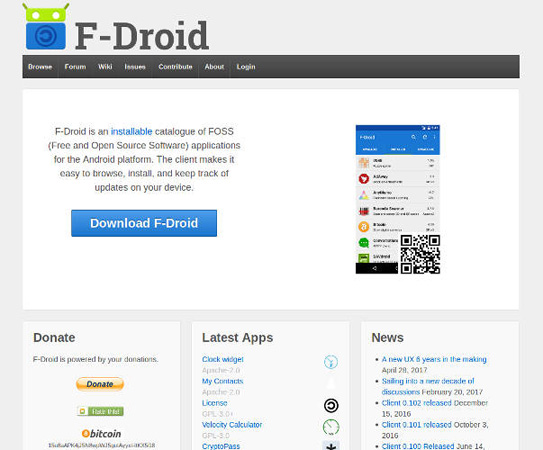This screenshot has width=543, height=450.
Task: Click the bitcoin logo
Action: point(101,433)
